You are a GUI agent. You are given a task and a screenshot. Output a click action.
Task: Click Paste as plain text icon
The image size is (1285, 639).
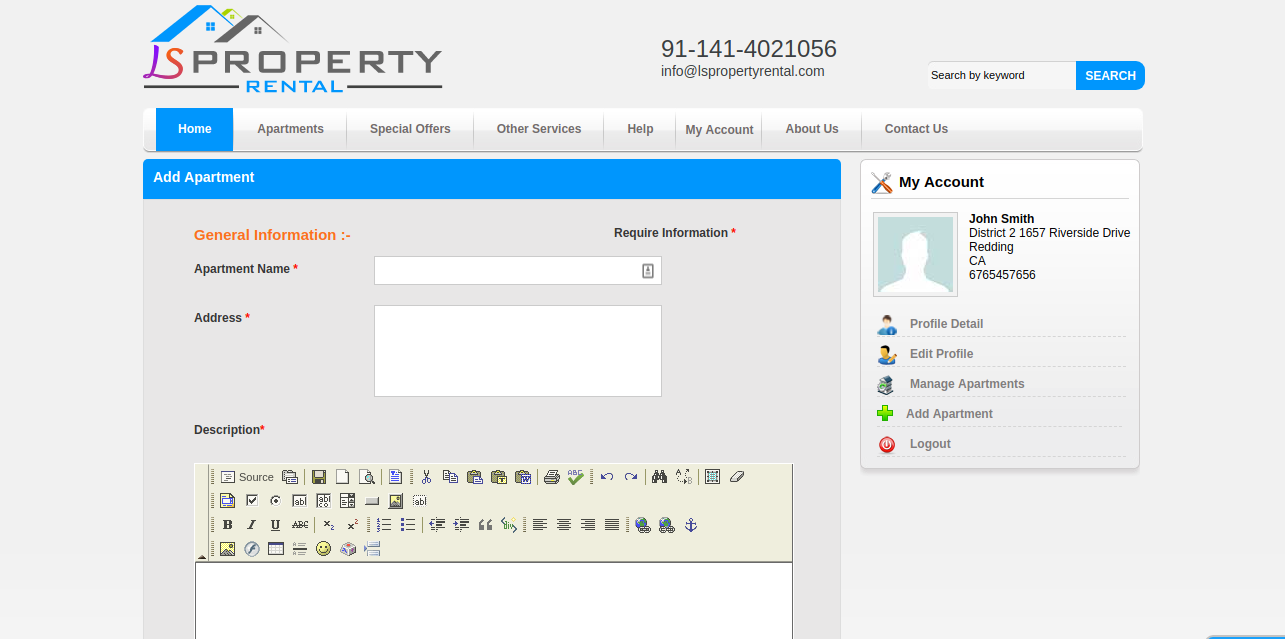click(x=499, y=477)
